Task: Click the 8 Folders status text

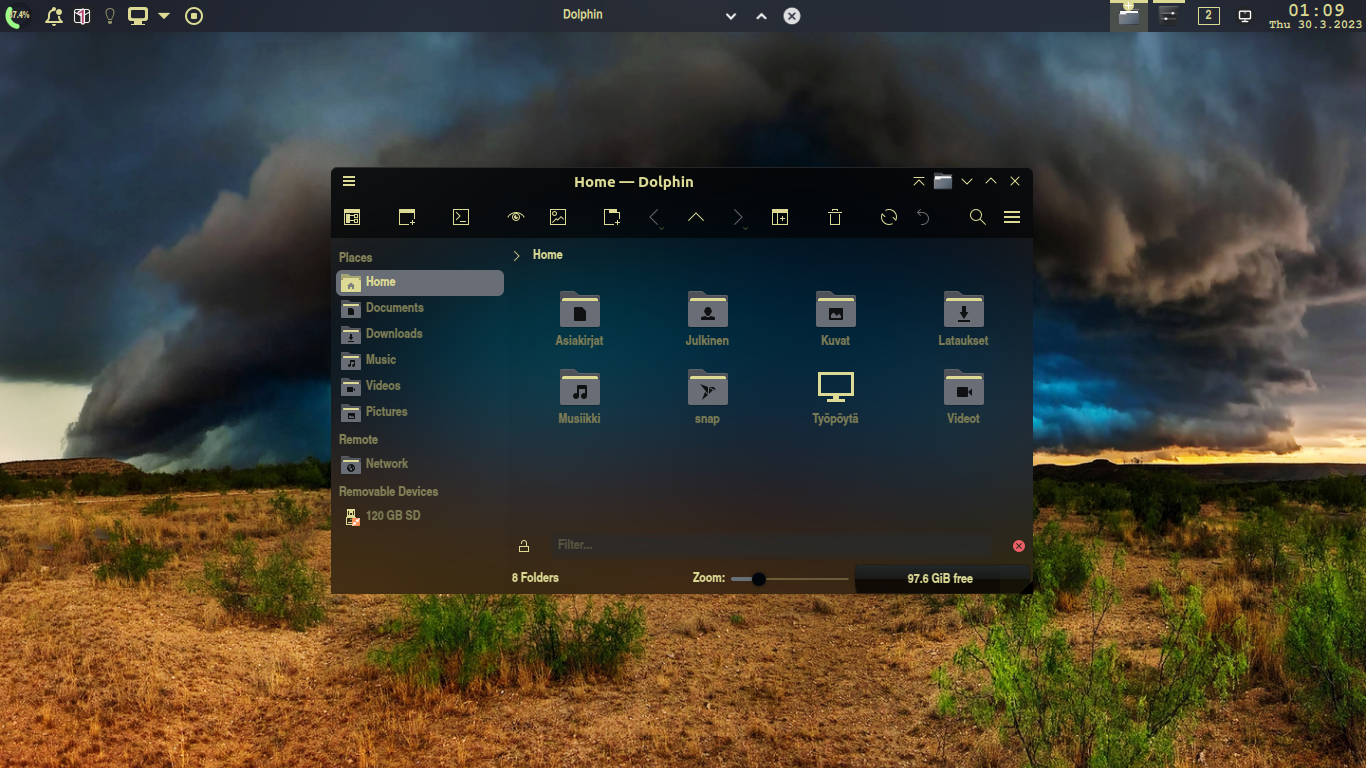Action: [535, 578]
